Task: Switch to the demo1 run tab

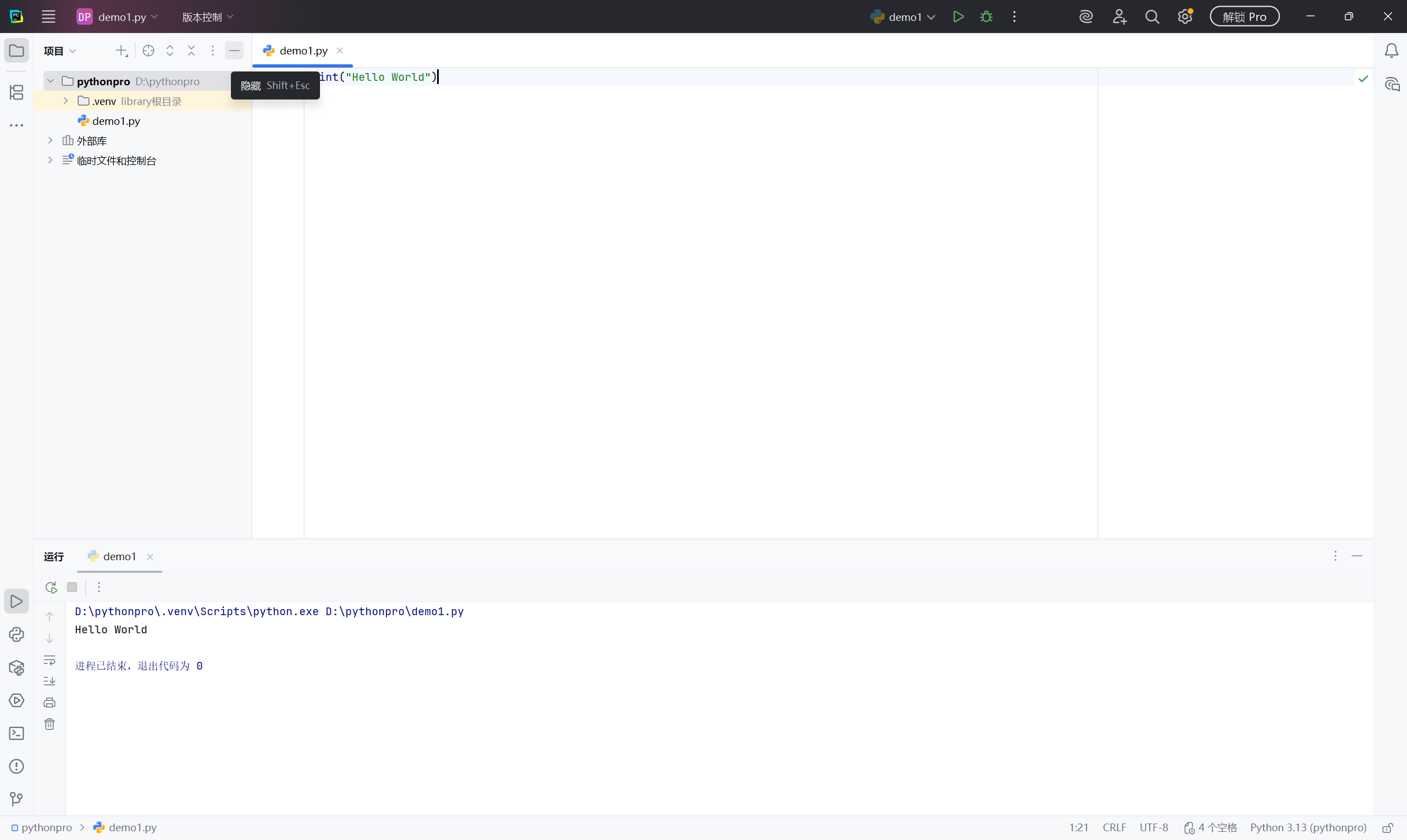Action: pyautogui.click(x=119, y=556)
